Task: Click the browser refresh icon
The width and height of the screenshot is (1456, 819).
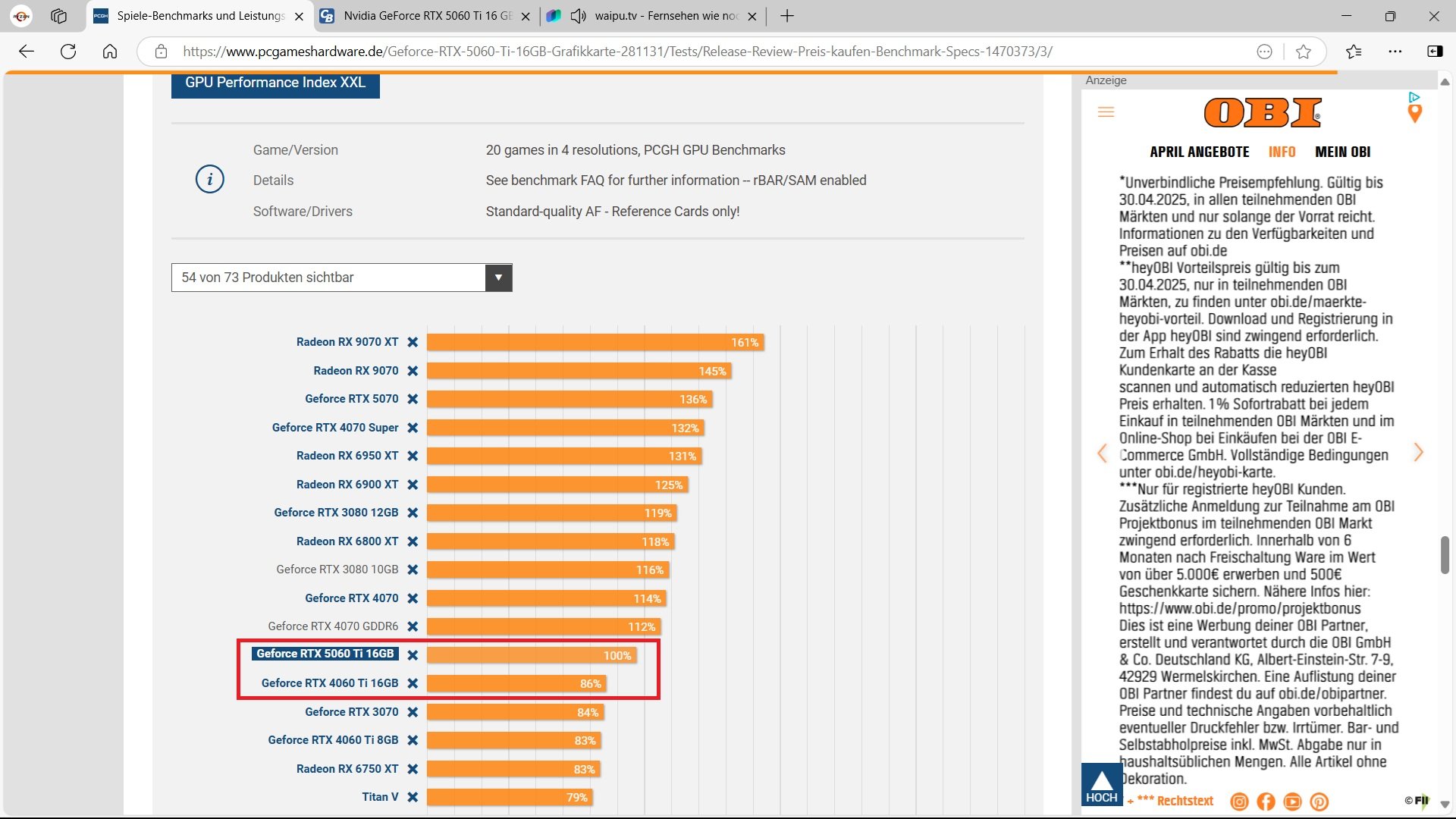Action: (68, 52)
